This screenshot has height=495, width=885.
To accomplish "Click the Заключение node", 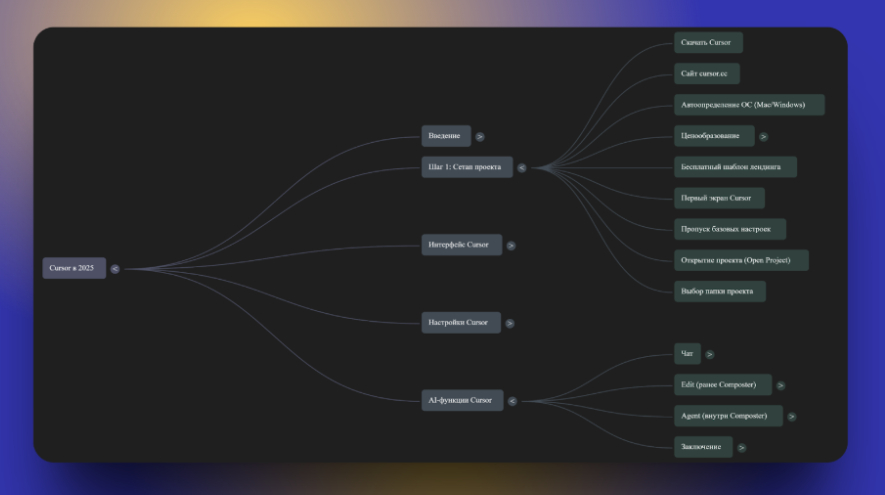I will [x=703, y=447].
